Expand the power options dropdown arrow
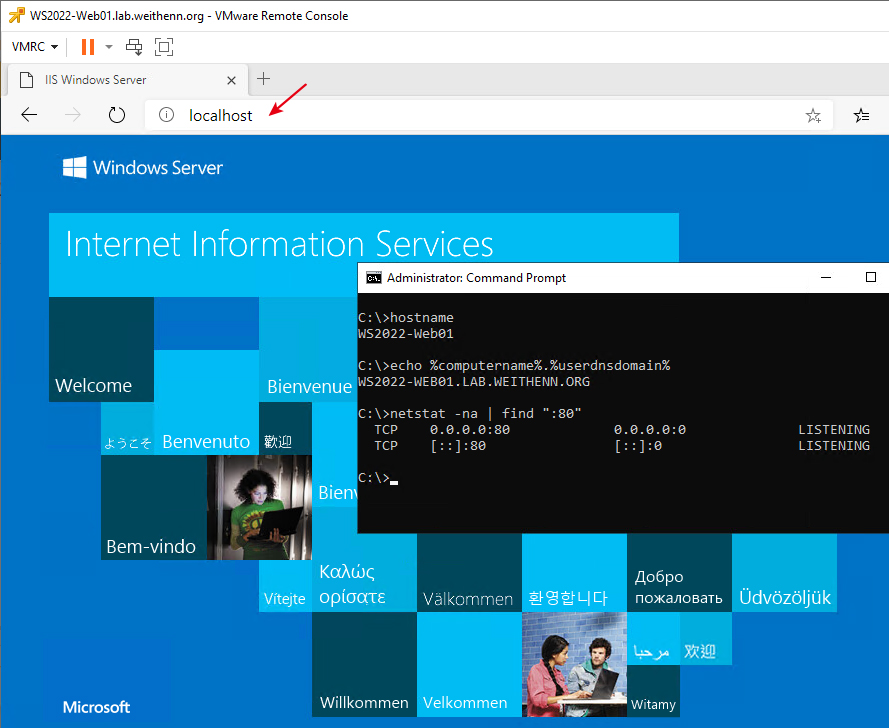This screenshot has width=889, height=728. click(x=109, y=46)
